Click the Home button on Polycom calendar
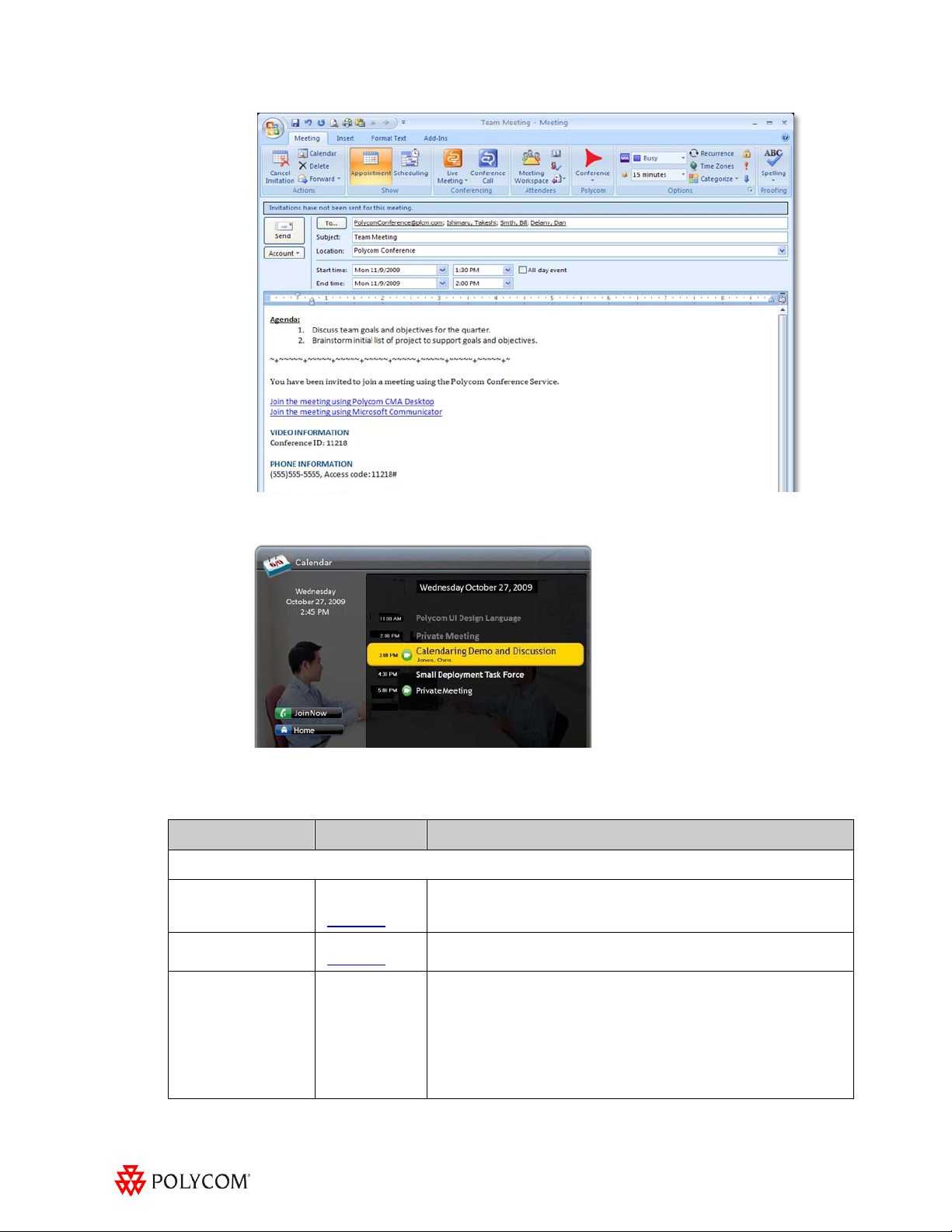Screen dimensions: 952x1232 click(309, 730)
